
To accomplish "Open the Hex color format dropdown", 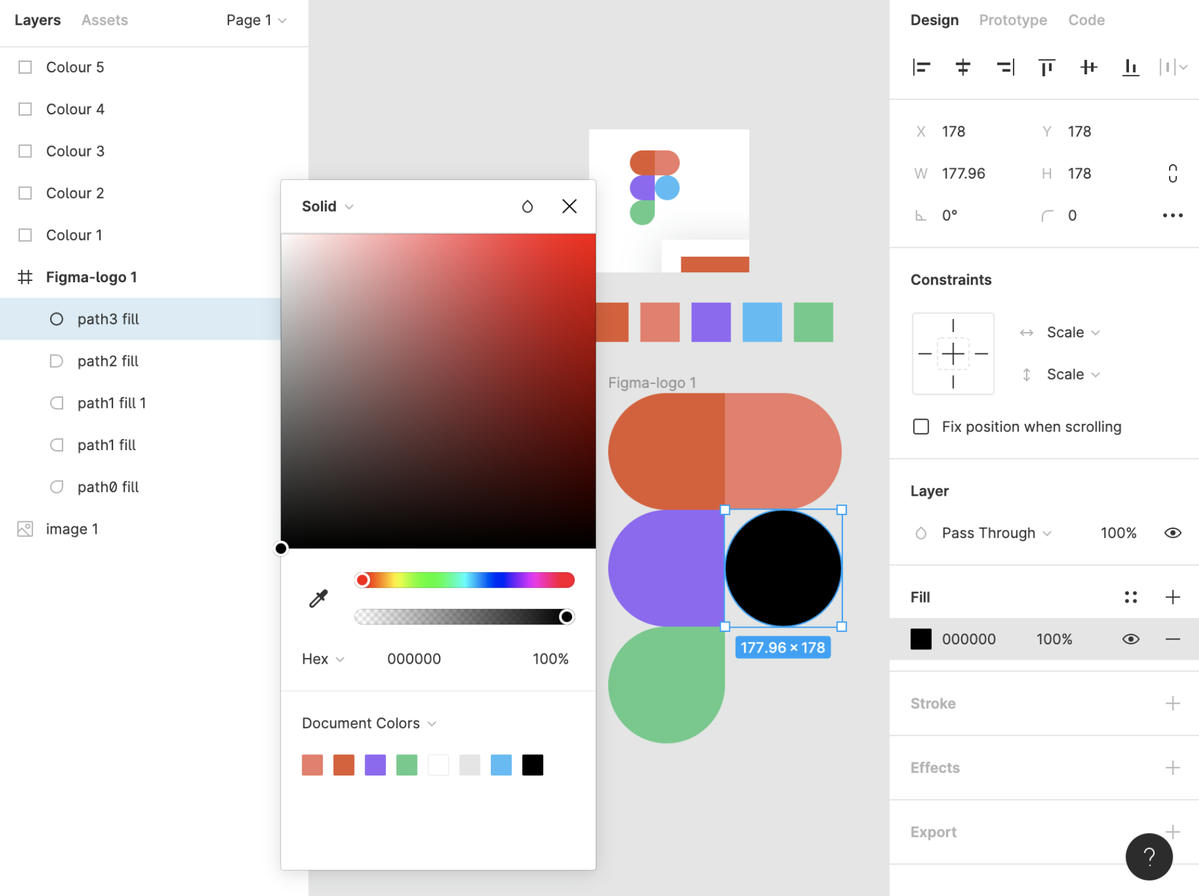I will (323, 659).
